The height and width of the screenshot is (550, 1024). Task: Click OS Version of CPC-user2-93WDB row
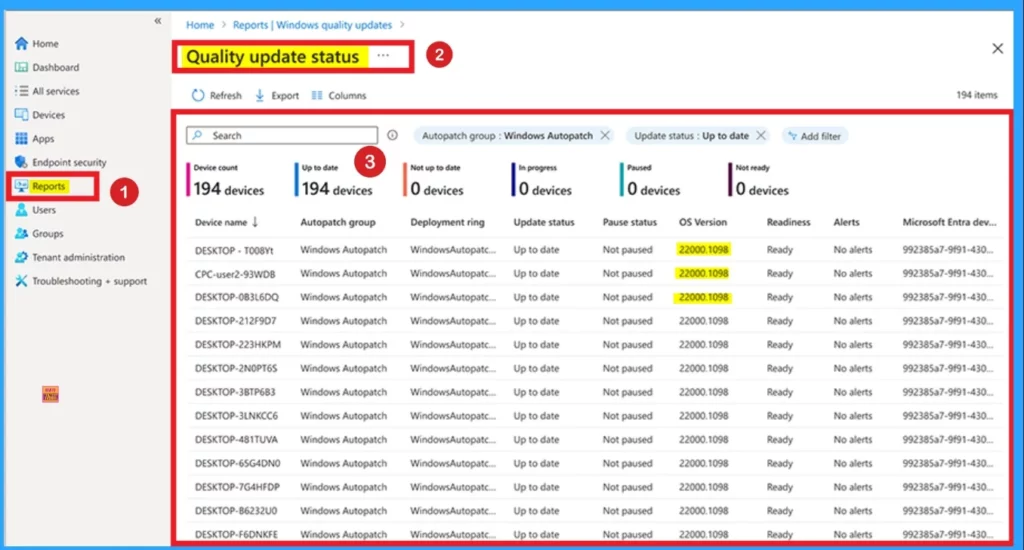(x=703, y=273)
